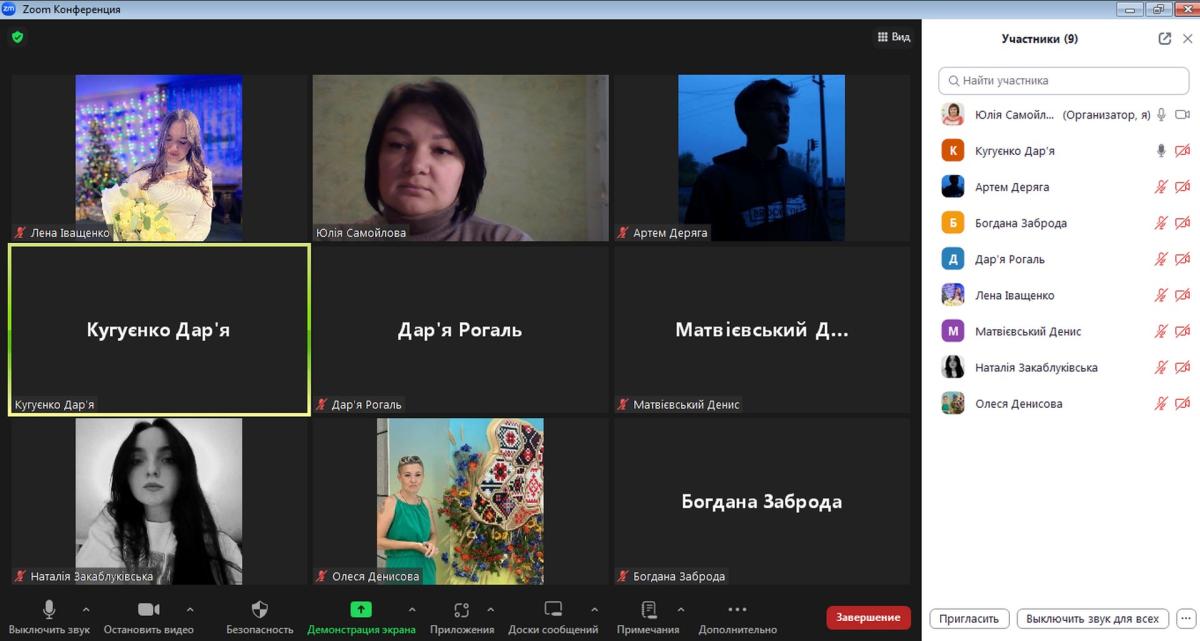Mute microphone with Выключить звук
Screen dimensions: 1200x641
pos(49,610)
